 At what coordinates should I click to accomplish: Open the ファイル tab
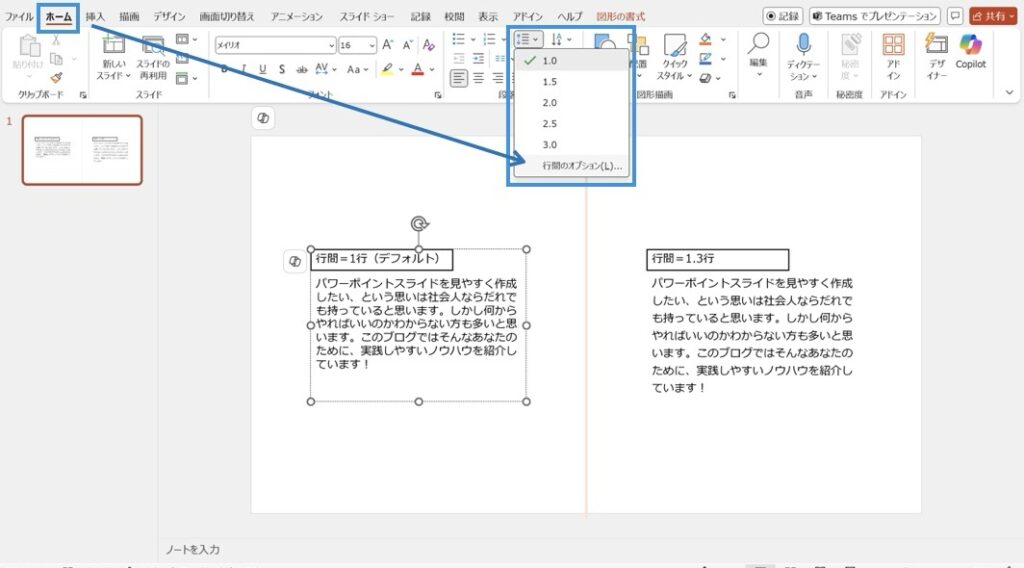click(x=19, y=16)
